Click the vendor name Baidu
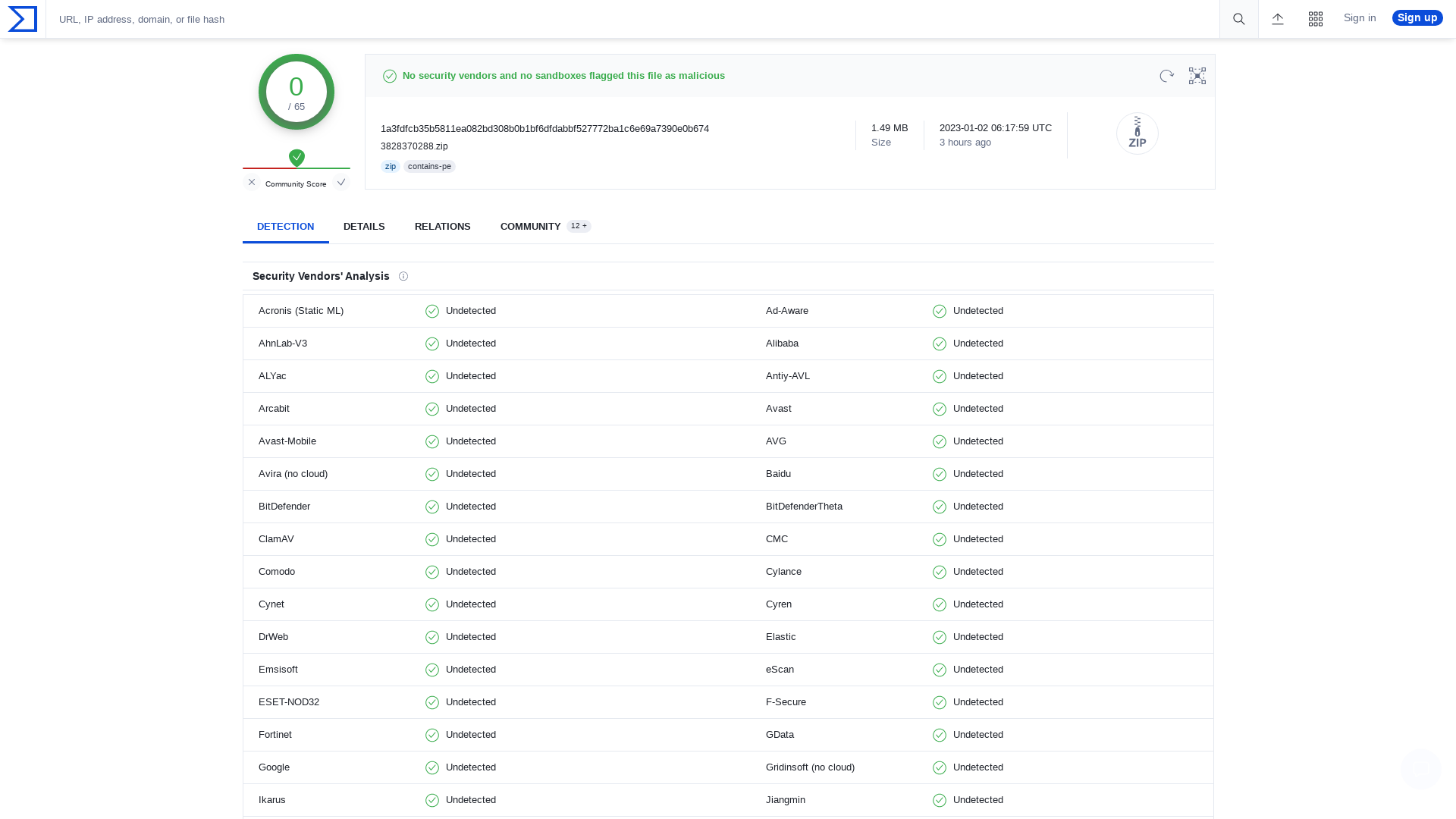This screenshot has width=1456, height=819. tap(778, 474)
